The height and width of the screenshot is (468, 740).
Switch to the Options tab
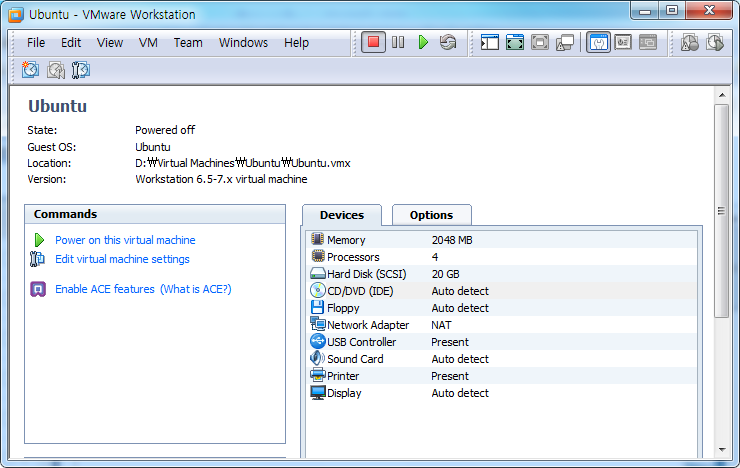431,215
